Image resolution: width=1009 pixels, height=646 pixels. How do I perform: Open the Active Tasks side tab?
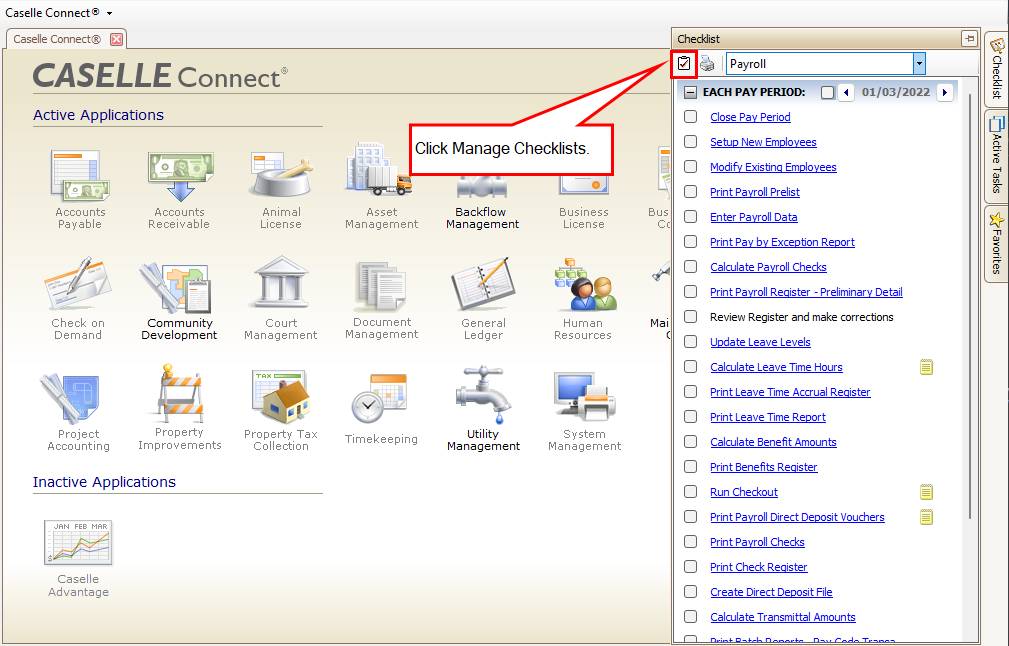pyautogui.click(x=997, y=156)
